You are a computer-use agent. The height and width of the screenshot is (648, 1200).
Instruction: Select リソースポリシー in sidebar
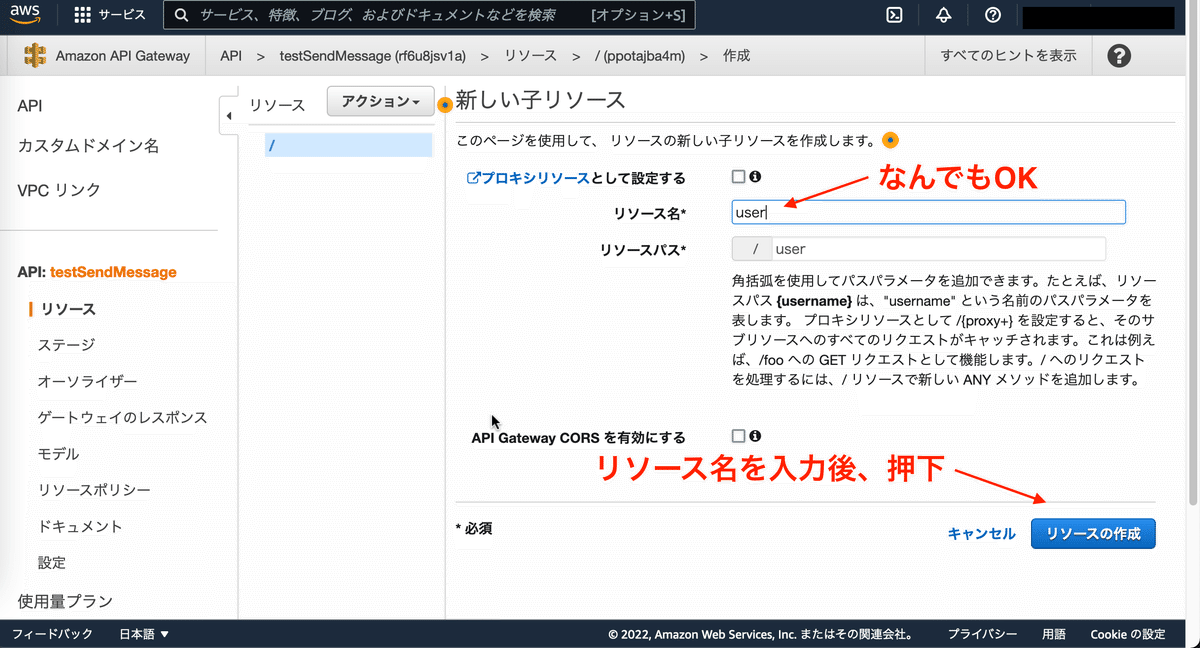94,490
